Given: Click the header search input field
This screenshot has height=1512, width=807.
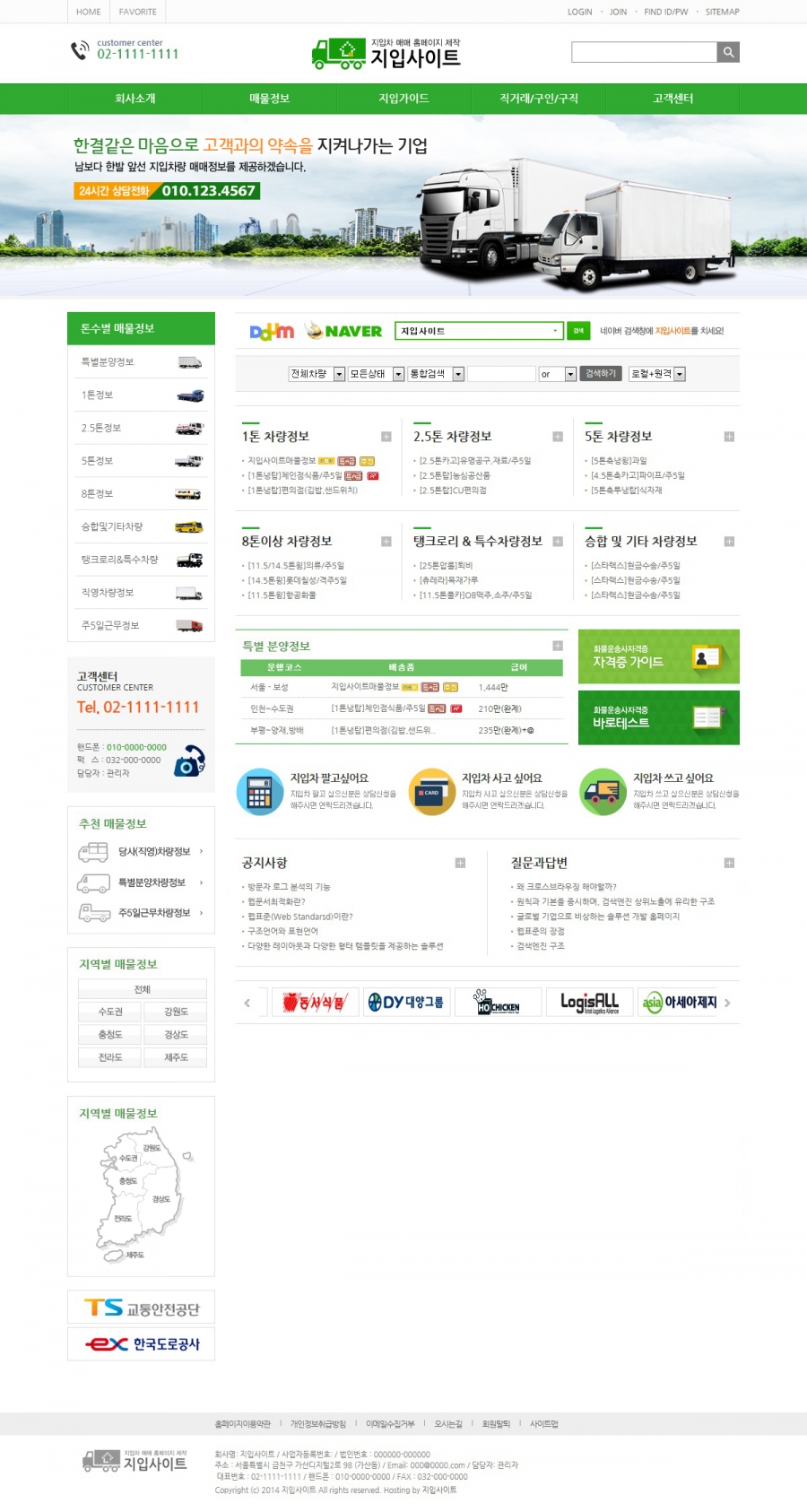Looking at the screenshot, I should (x=644, y=52).
